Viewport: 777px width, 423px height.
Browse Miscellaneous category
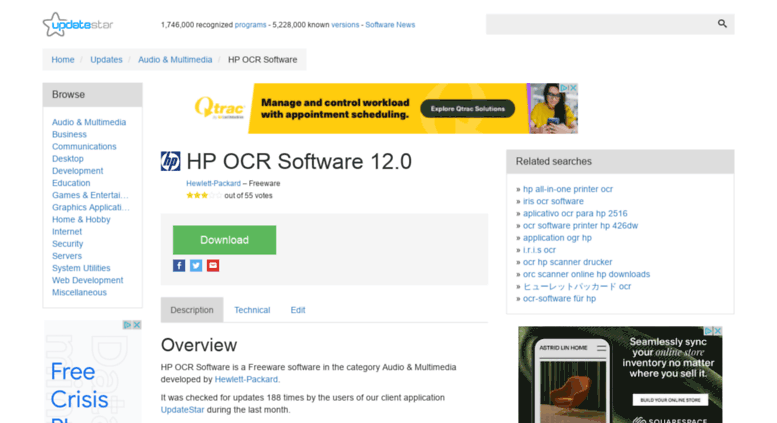[x=79, y=292]
